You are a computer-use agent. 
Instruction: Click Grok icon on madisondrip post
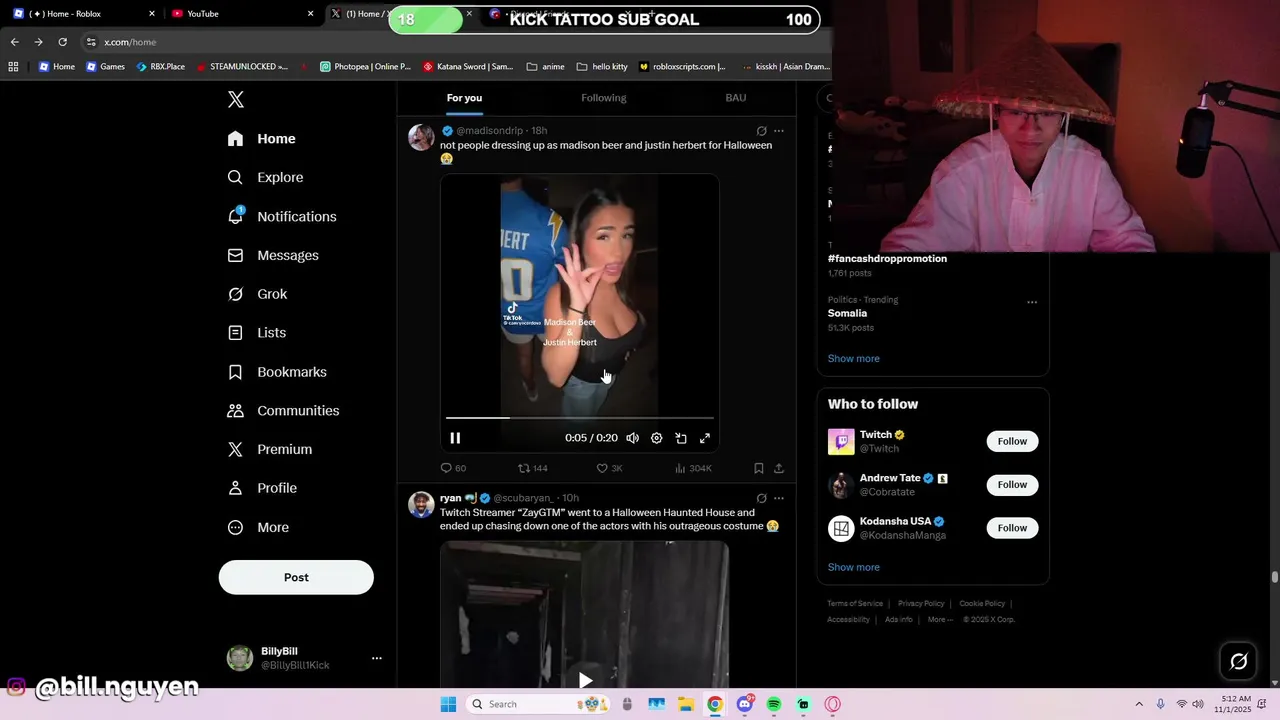tap(761, 131)
